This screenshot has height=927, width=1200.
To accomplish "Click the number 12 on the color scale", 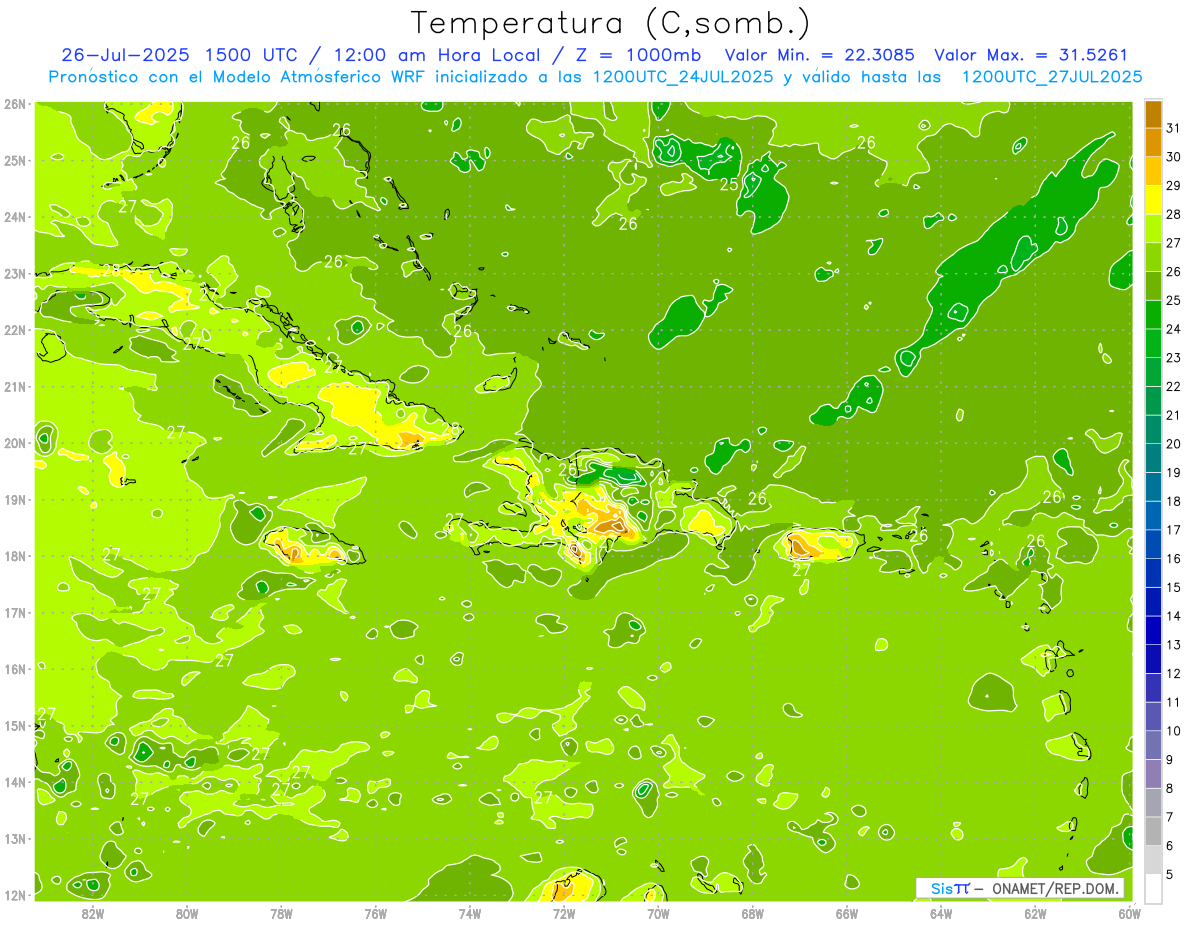I will [1174, 674].
